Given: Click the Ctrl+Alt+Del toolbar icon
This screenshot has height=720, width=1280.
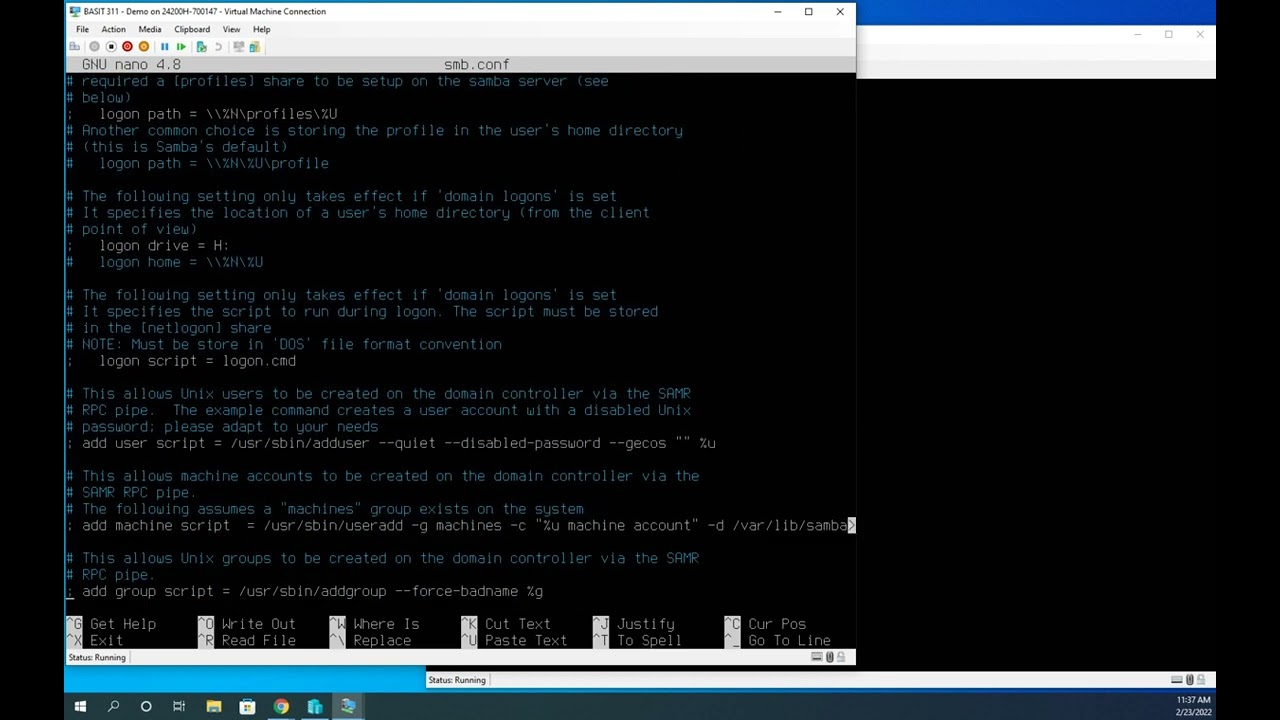Looking at the screenshot, I should tap(75, 47).
